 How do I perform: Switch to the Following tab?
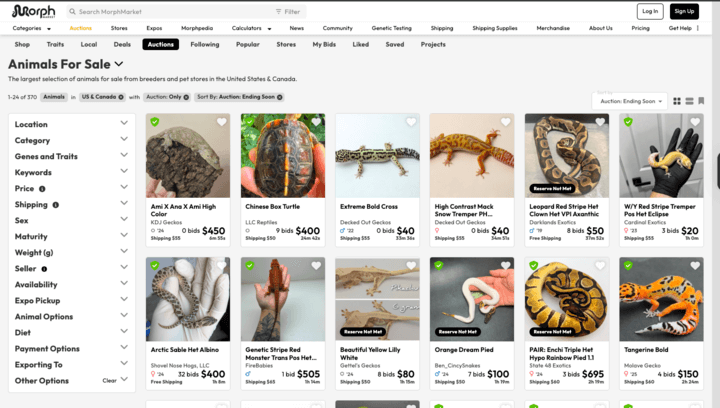[204, 44]
